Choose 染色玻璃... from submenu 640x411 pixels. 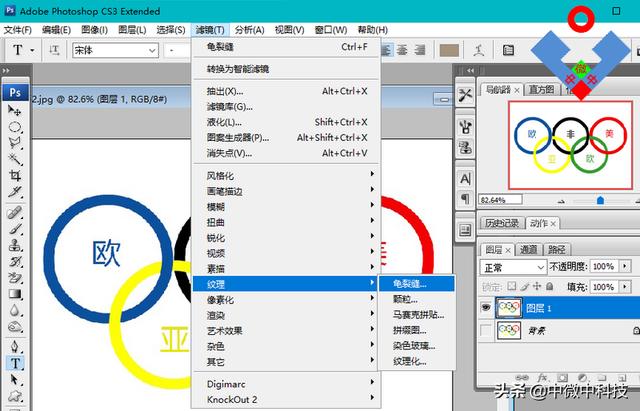[417, 346]
